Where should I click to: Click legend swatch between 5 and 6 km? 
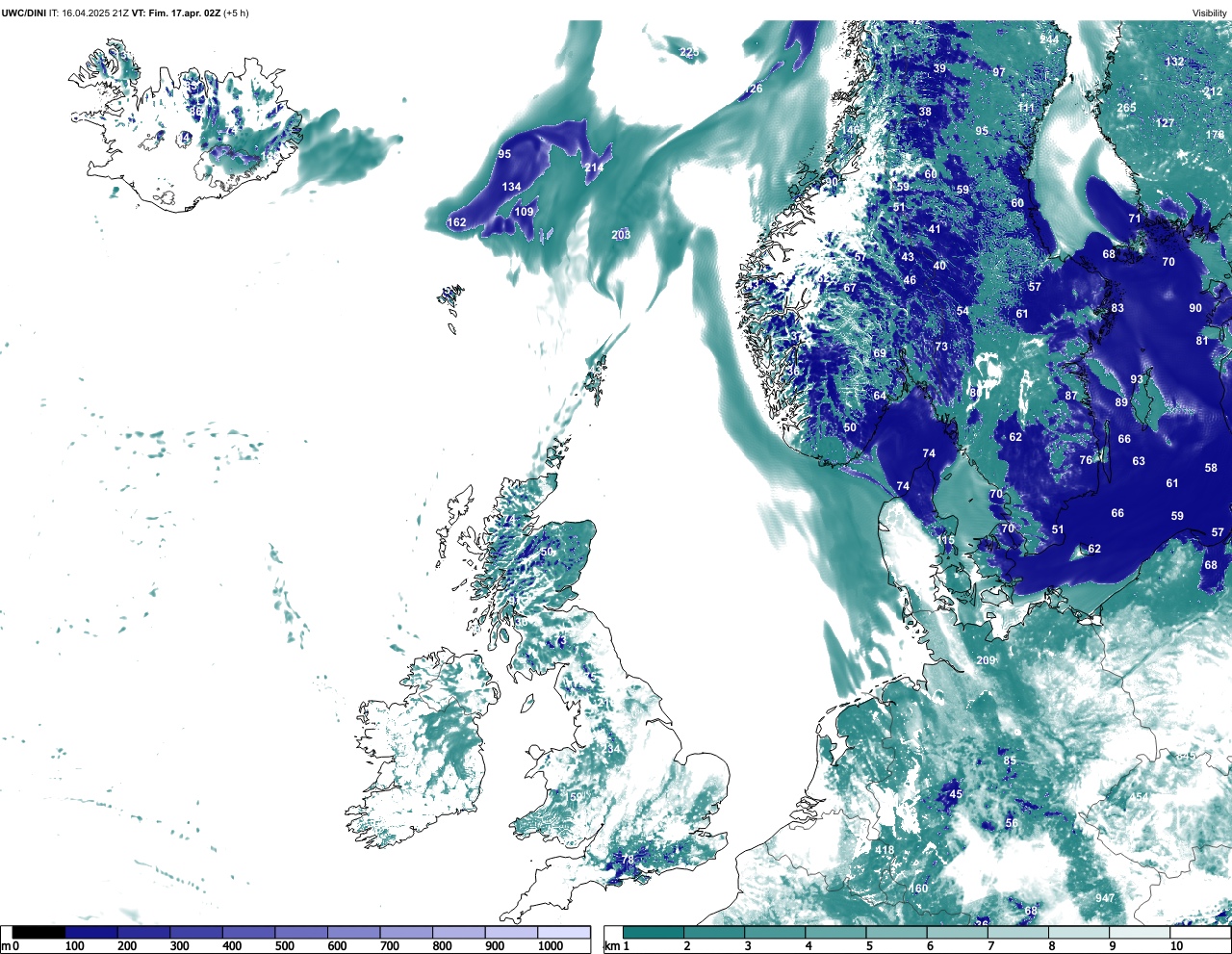click(898, 933)
